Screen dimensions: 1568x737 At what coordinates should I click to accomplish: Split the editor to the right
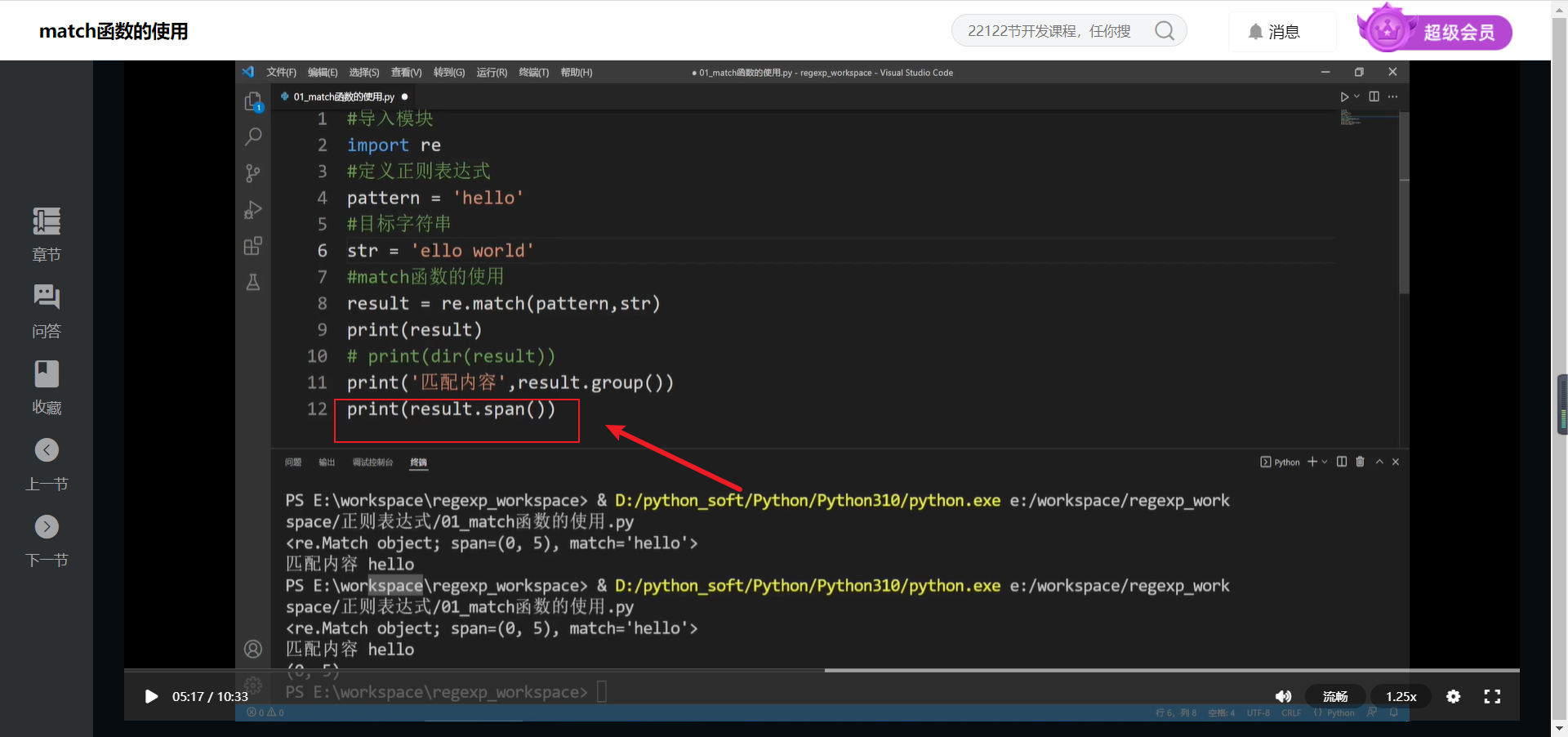coord(1374,96)
